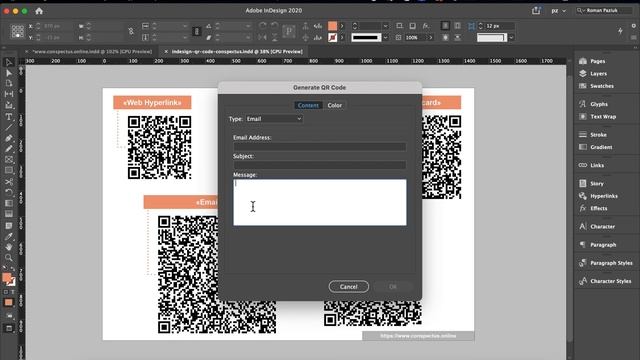Select the Rectangle Frame tool
This screenshot has height=360, width=640.
click(x=9, y=160)
